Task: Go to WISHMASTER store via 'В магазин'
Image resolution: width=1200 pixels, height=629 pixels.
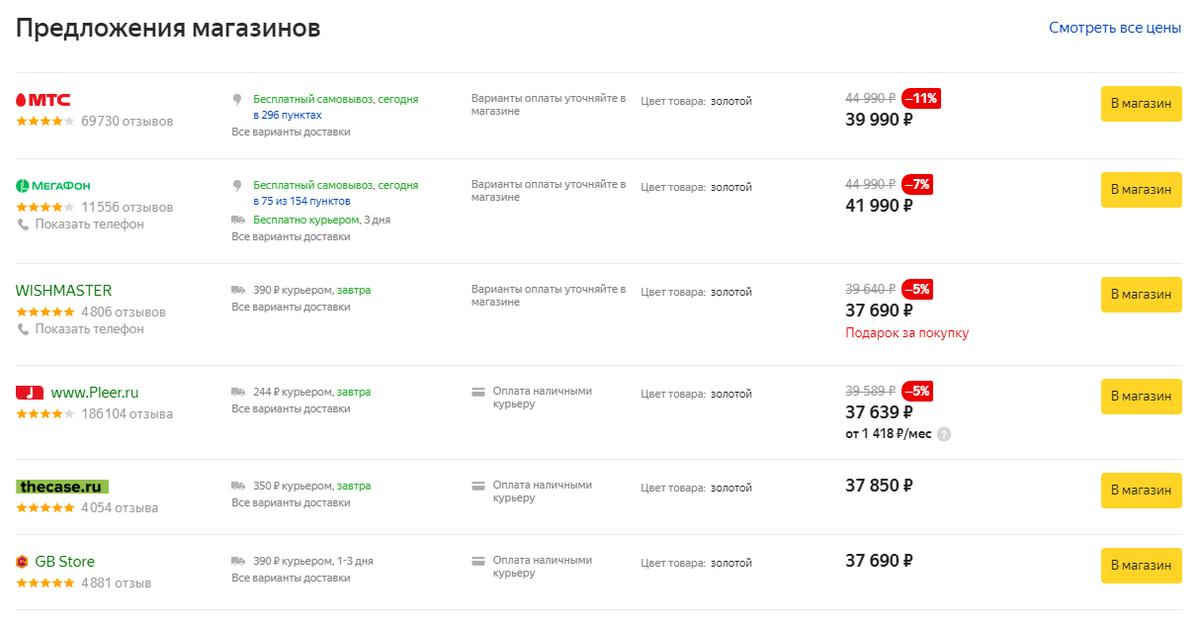Action: tap(1141, 294)
